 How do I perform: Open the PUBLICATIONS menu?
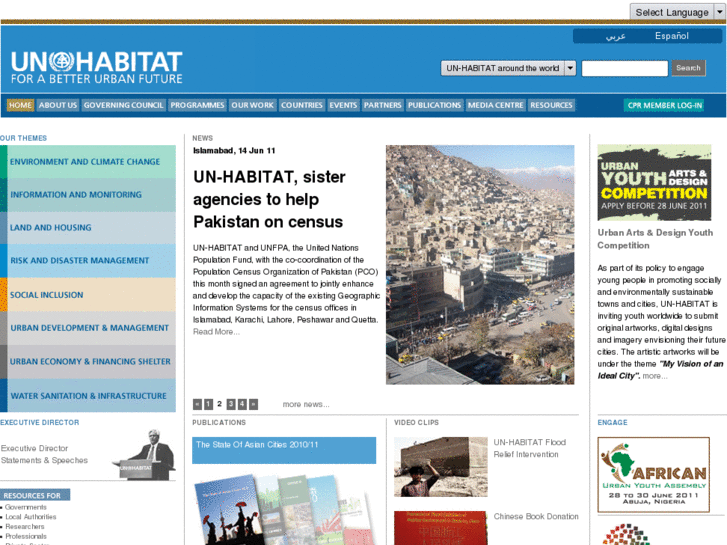[434, 105]
